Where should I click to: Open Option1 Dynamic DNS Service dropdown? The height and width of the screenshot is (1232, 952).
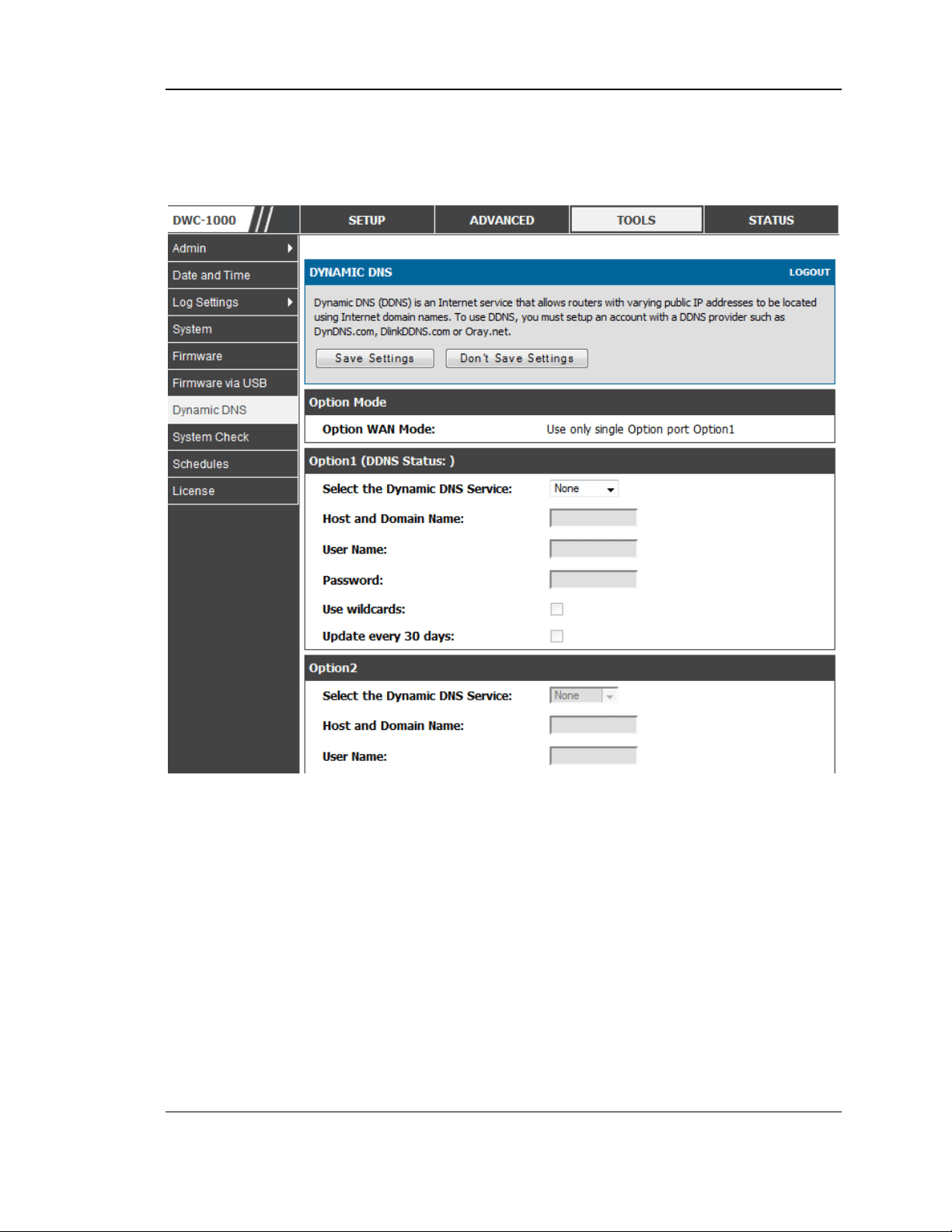click(x=584, y=489)
